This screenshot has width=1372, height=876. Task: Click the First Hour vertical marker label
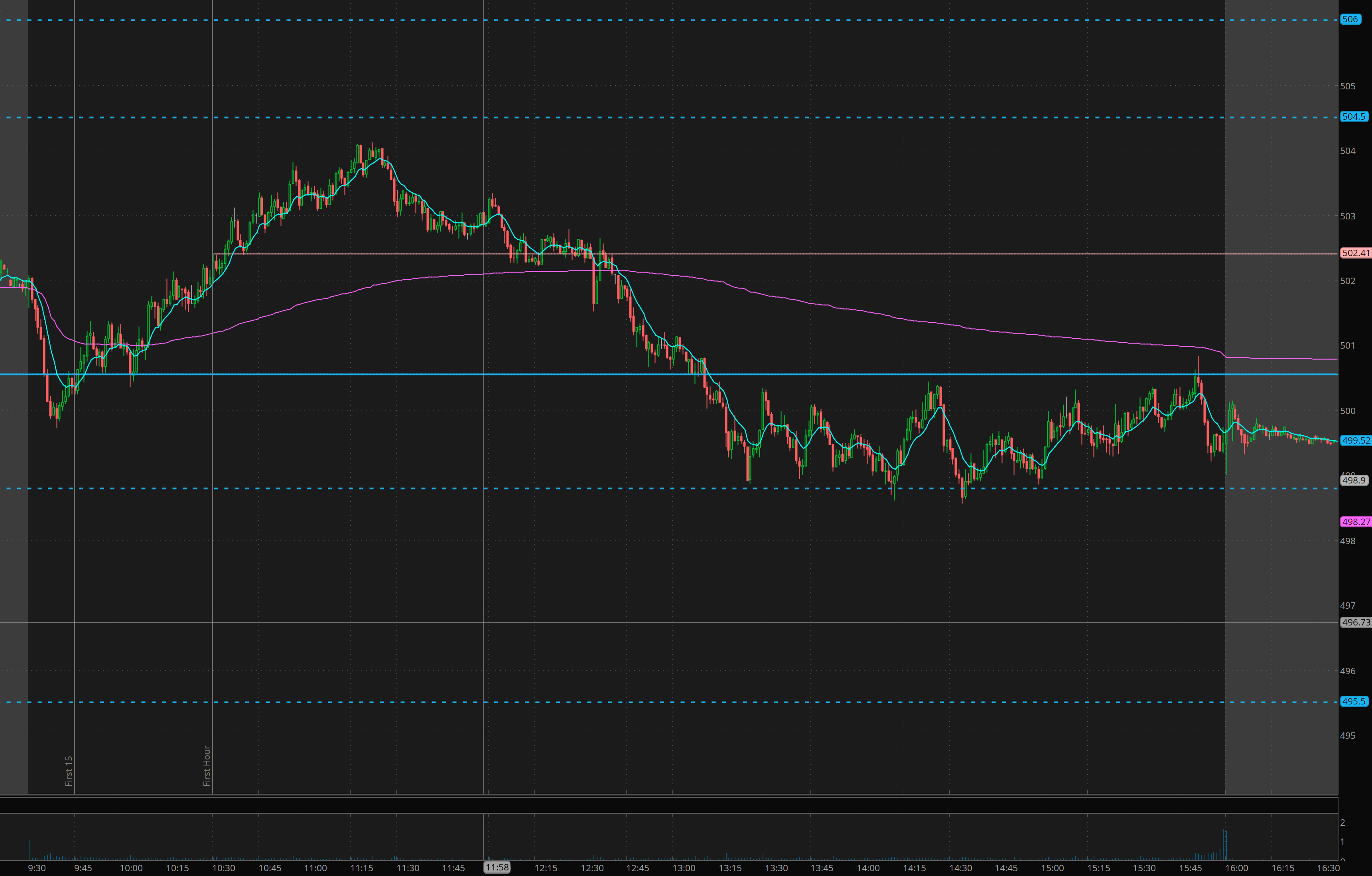207,766
